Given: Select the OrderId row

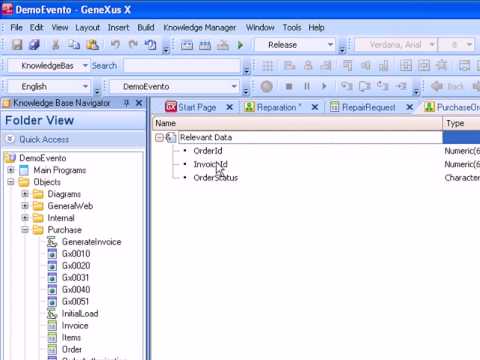Looking at the screenshot, I should [208, 151].
